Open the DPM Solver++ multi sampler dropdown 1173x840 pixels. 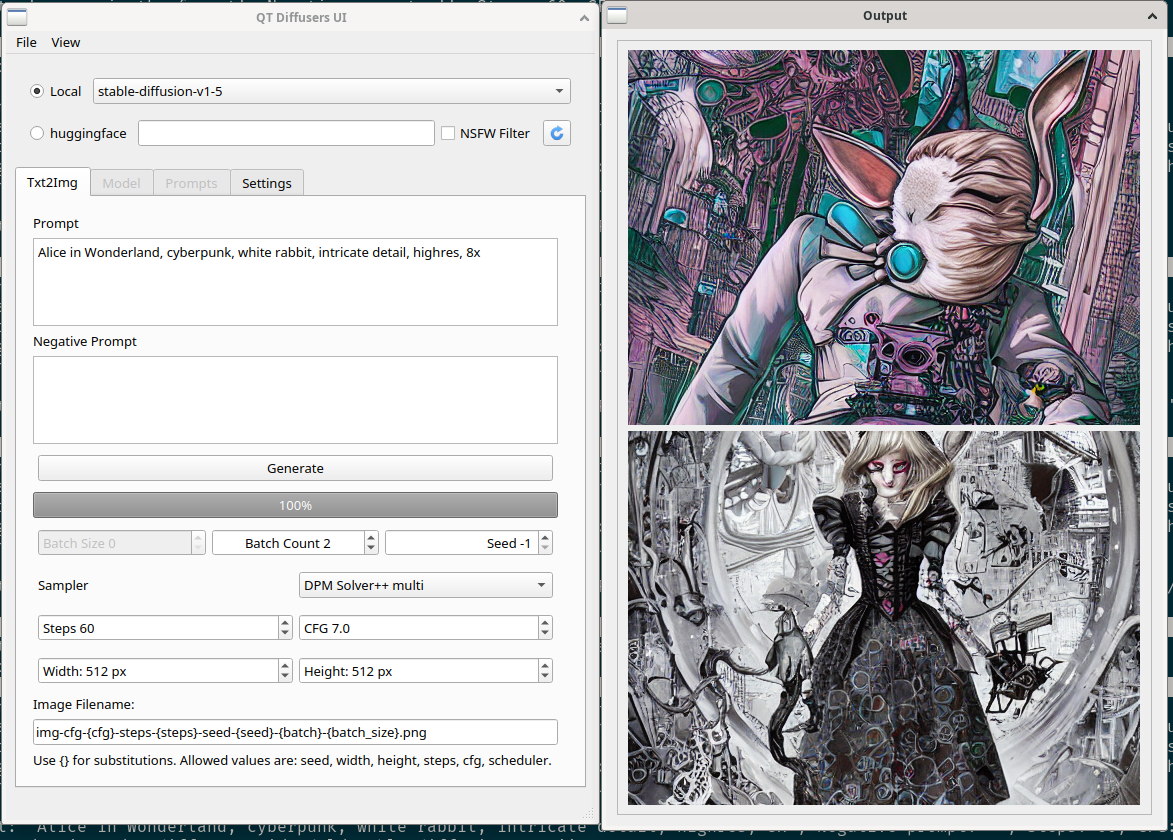426,585
